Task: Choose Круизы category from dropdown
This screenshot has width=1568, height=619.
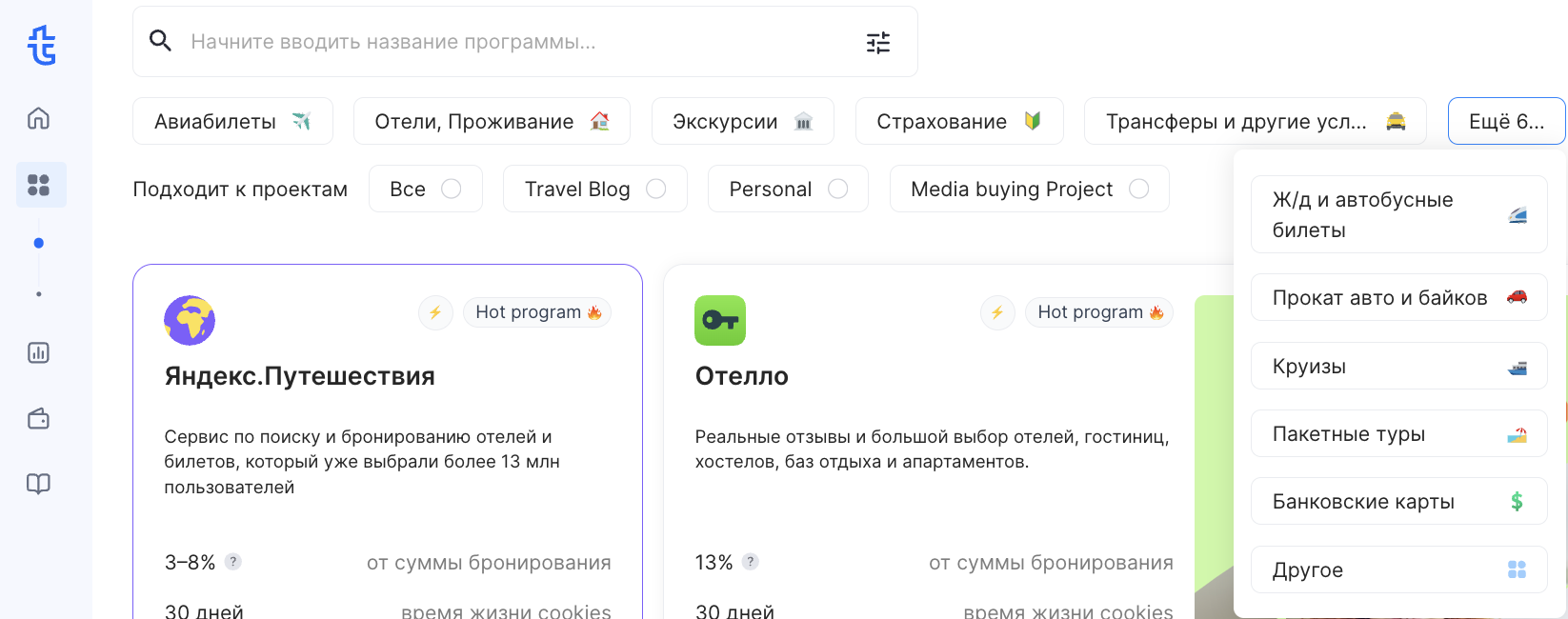Action: pos(1398,366)
